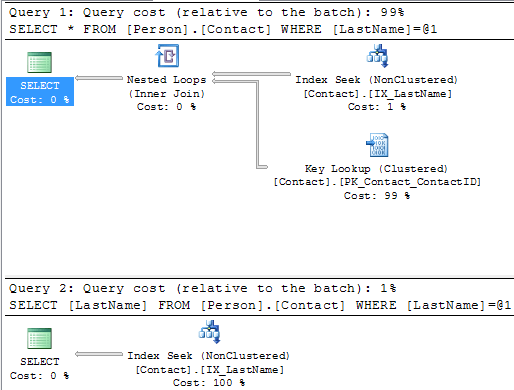The width and height of the screenshot is (514, 390).
Task: Click the Key Lookup (Clustered) label
Action: [376, 169]
